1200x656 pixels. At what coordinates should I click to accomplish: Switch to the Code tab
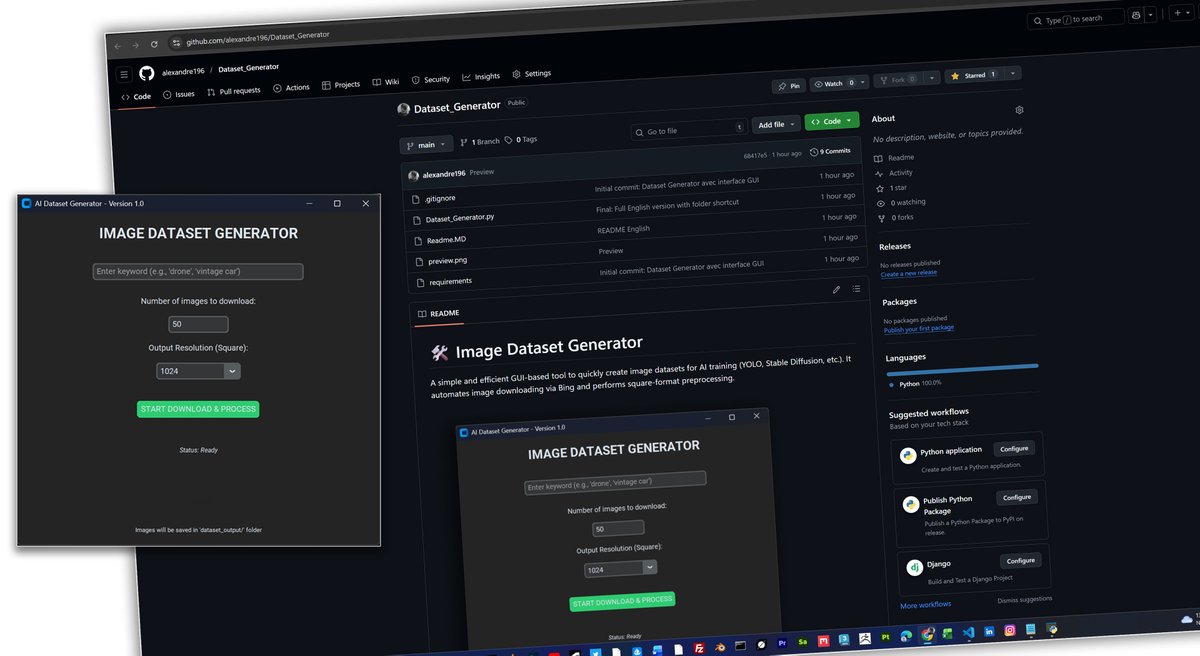[x=136, y=97]
